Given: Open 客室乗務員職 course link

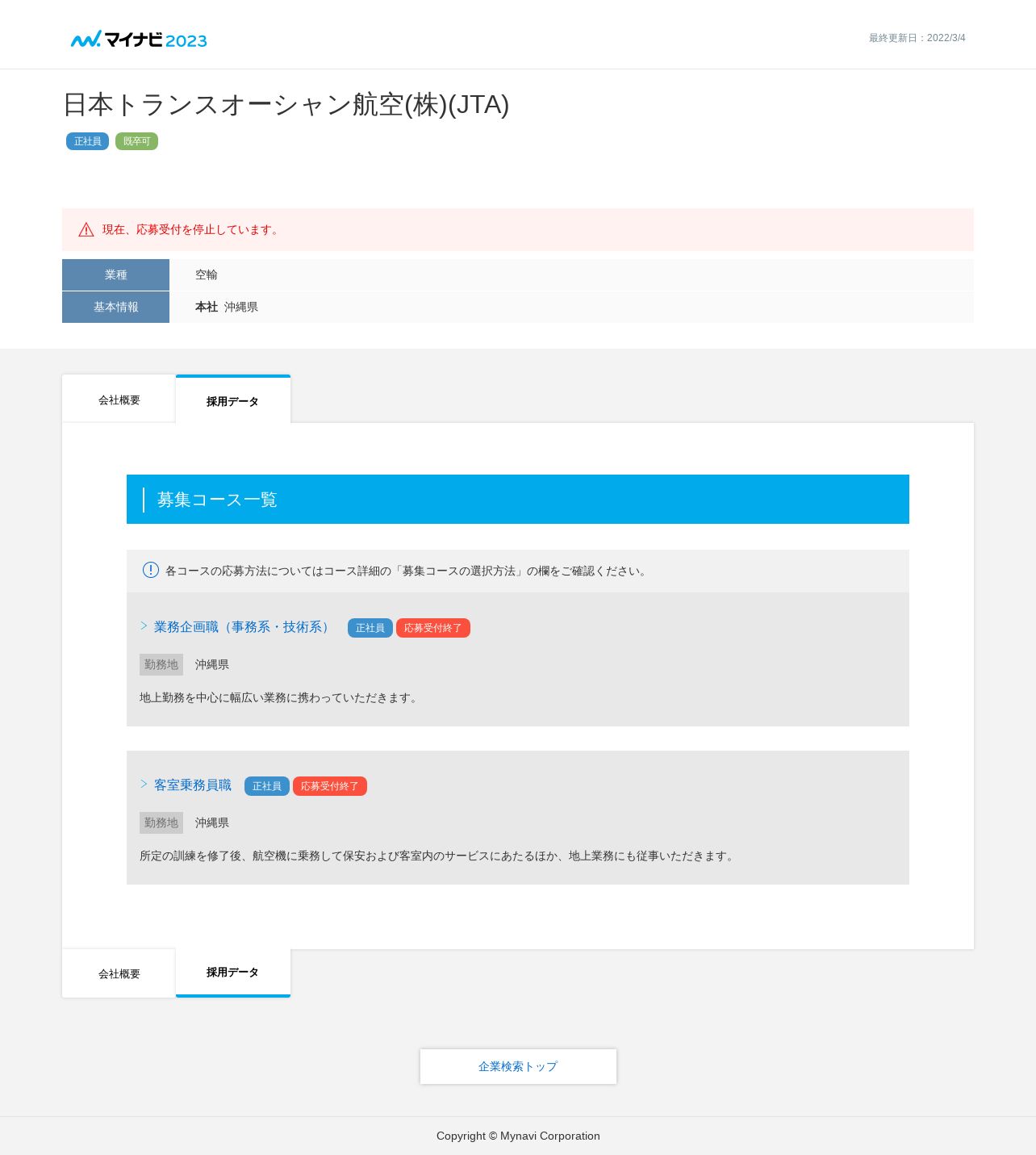Looking at the screenshot, I should [x=193, y=785].
